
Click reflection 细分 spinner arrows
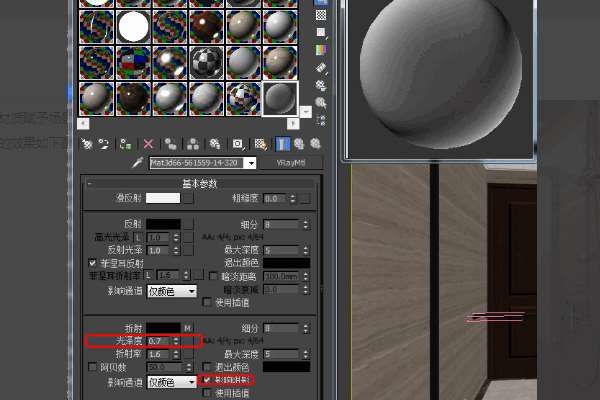(x=306, y=224)
